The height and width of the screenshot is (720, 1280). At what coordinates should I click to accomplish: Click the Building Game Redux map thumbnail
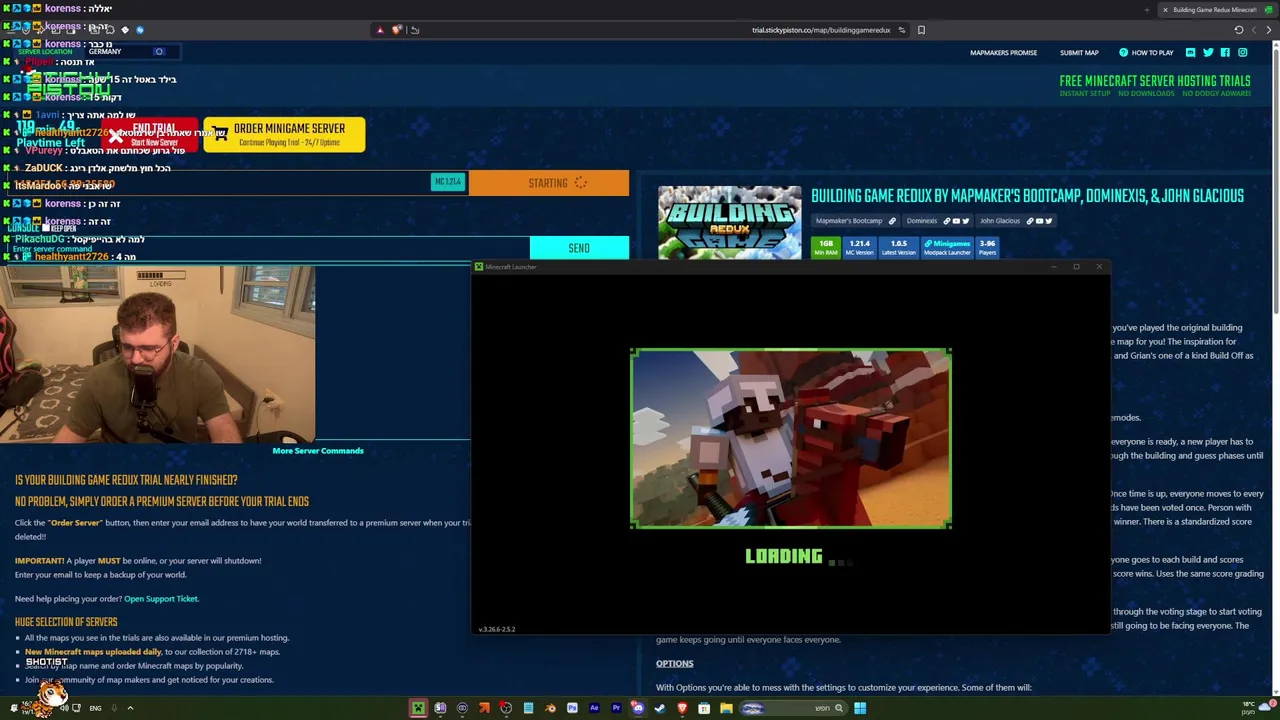(x=730, y=222)
